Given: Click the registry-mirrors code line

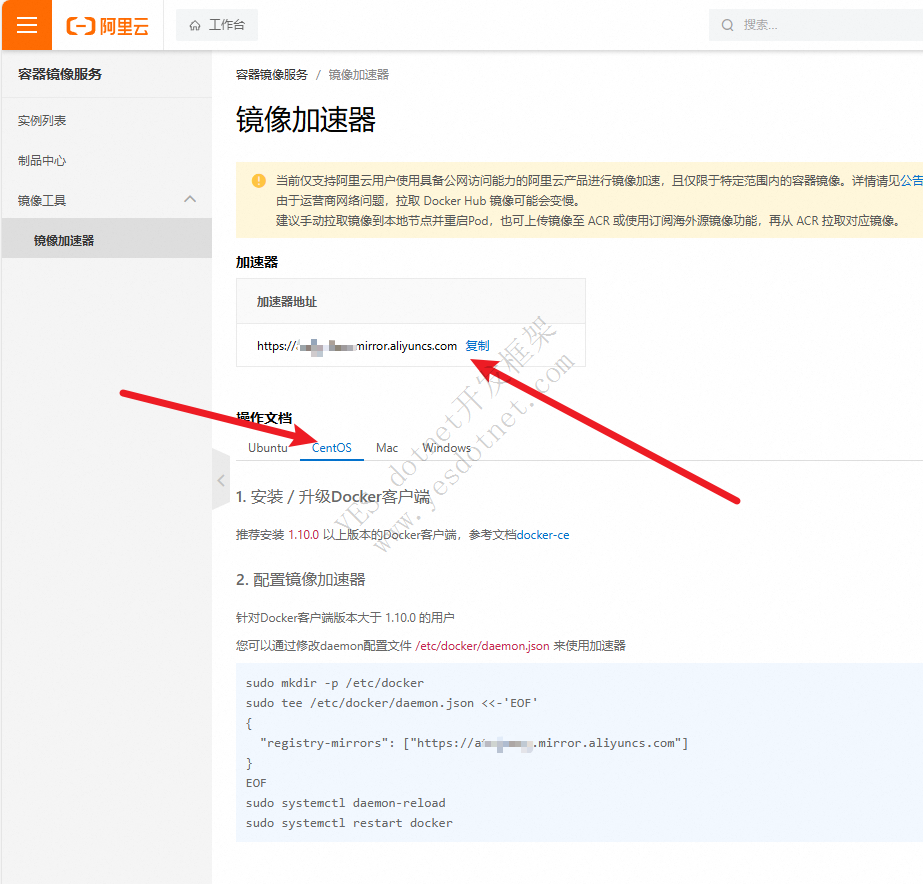Looking at the screenshot, I should point(474,743).
